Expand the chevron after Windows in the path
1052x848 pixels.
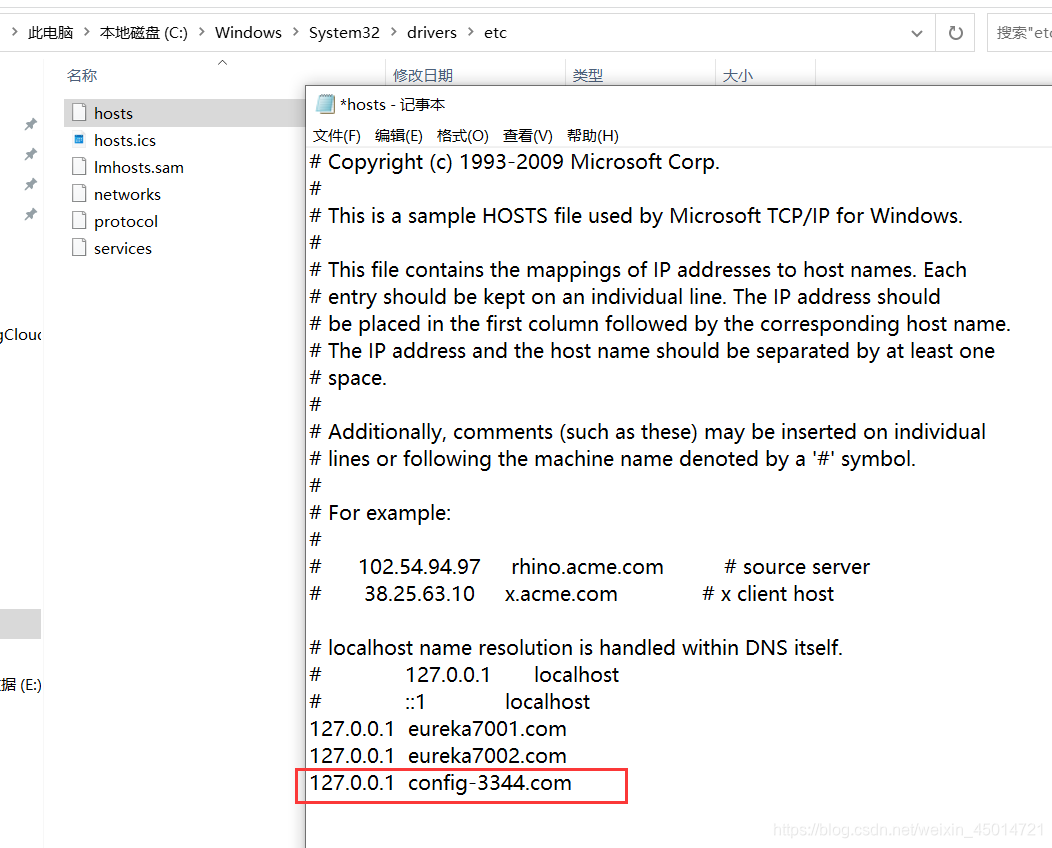pos(295,32)
